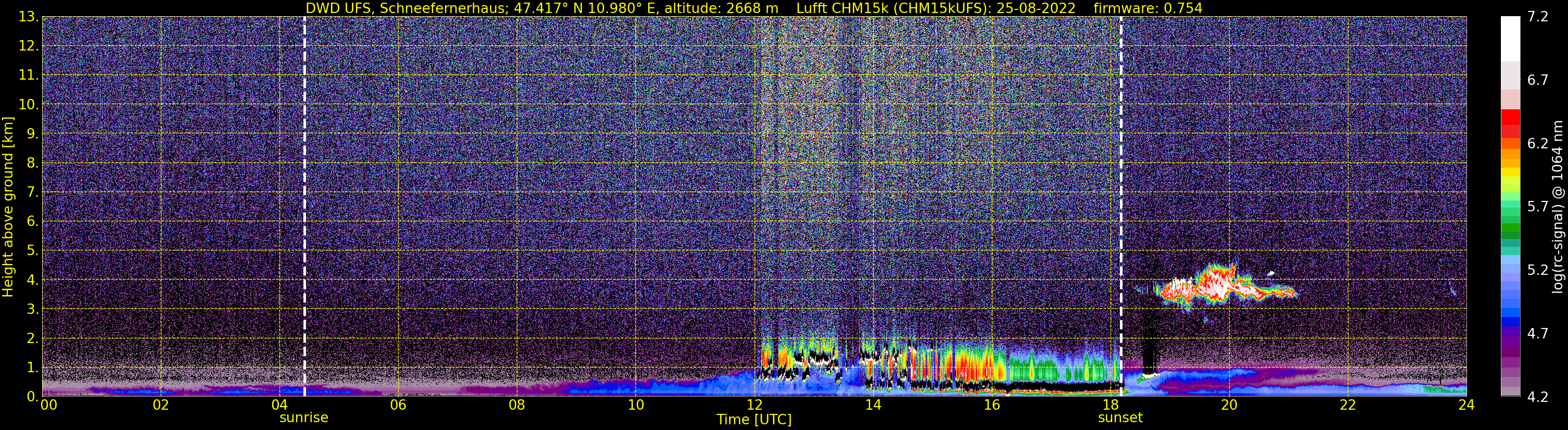Click the 6.7 colorbar tick label

pyautogui.click(x=1538, y=80)
